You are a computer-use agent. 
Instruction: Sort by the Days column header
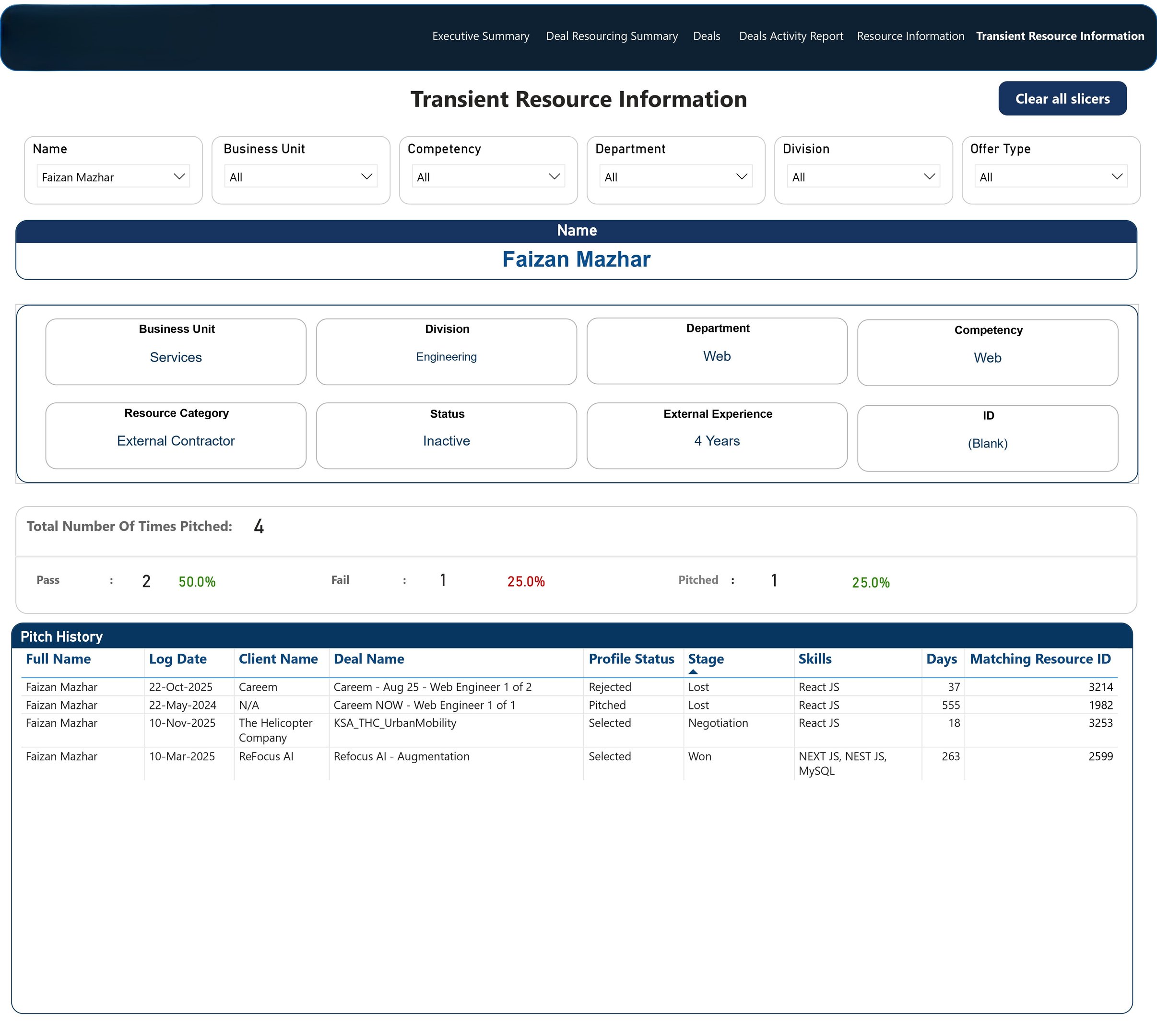941,659
